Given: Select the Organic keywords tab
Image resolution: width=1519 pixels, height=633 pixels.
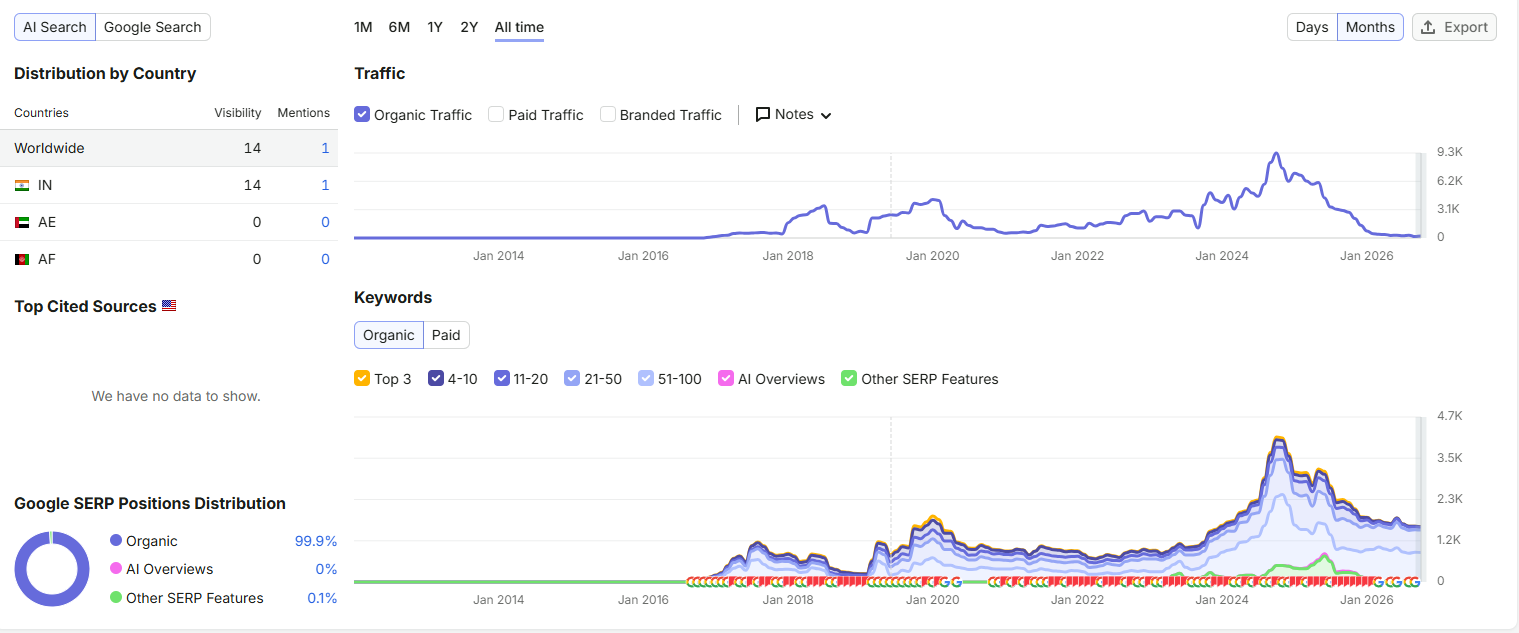Looking at the screenshot, I should [x=389, y=335].
